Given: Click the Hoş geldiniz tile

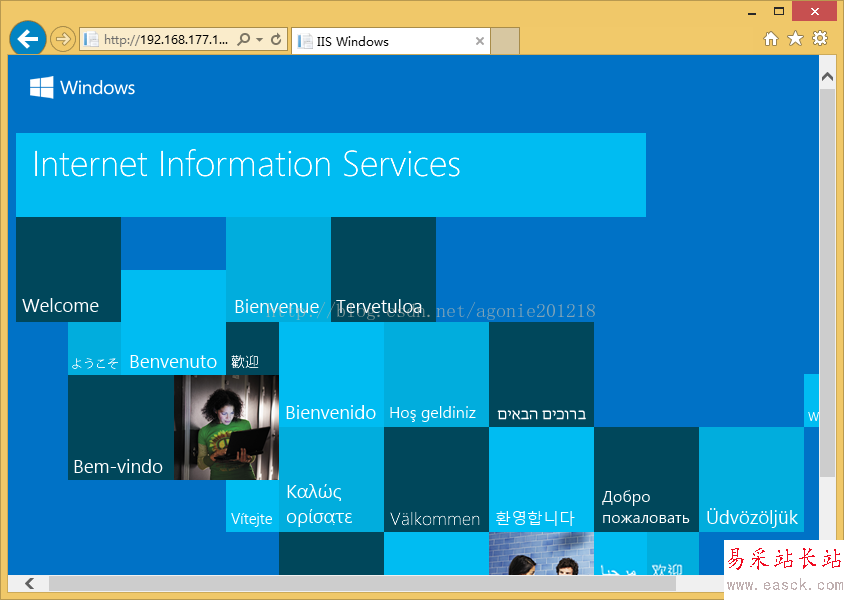Looking at the screenshot, I should pyautogui.click(x=437, y=375).
